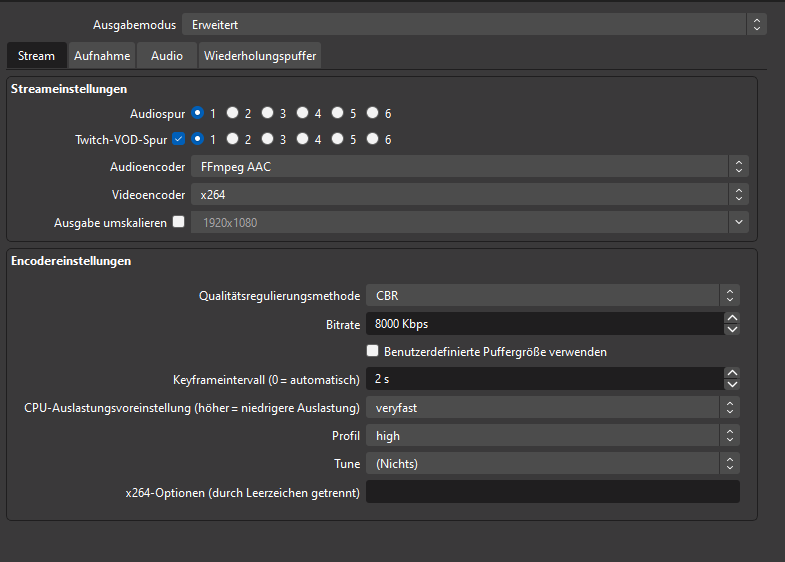The width and height of the screenshot is (785, 562).
Task: Click the x264-Optionen text field
Action: tap(553, 491)
